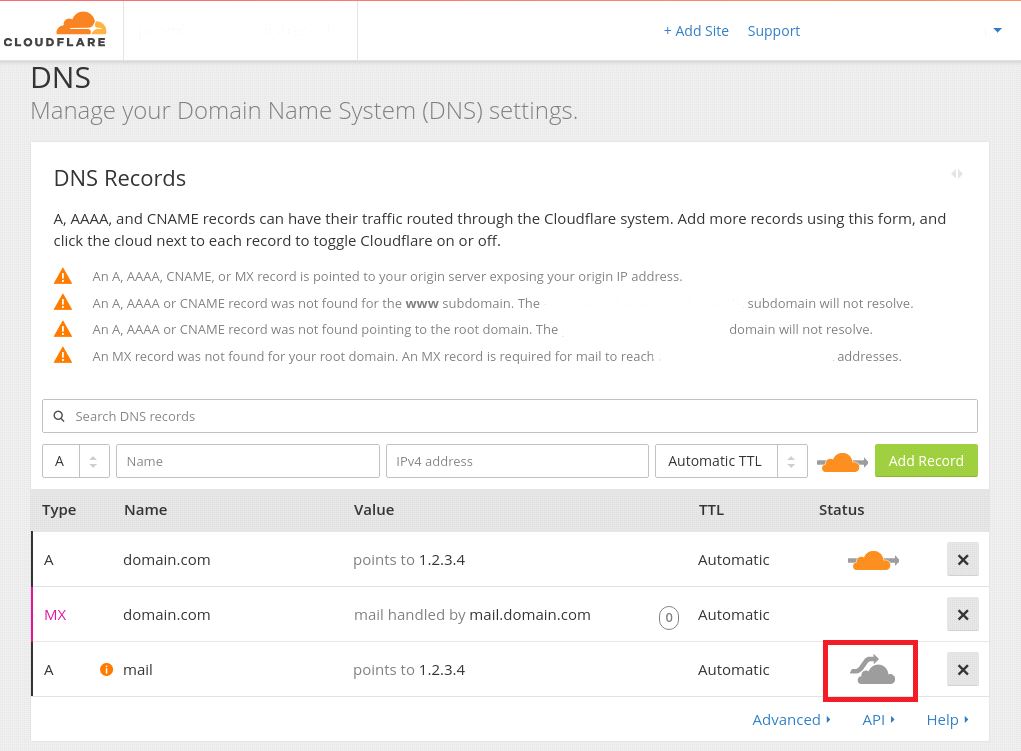The image size is (1021, 751).
Task: Click the Type column header
Action: (59, 510)
